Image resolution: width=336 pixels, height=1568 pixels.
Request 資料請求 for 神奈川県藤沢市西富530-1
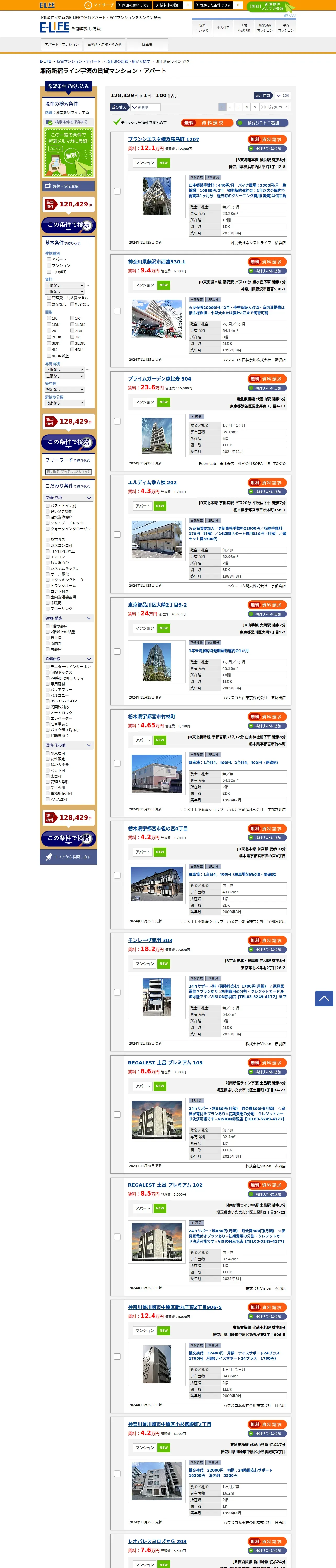pos(268,262)
